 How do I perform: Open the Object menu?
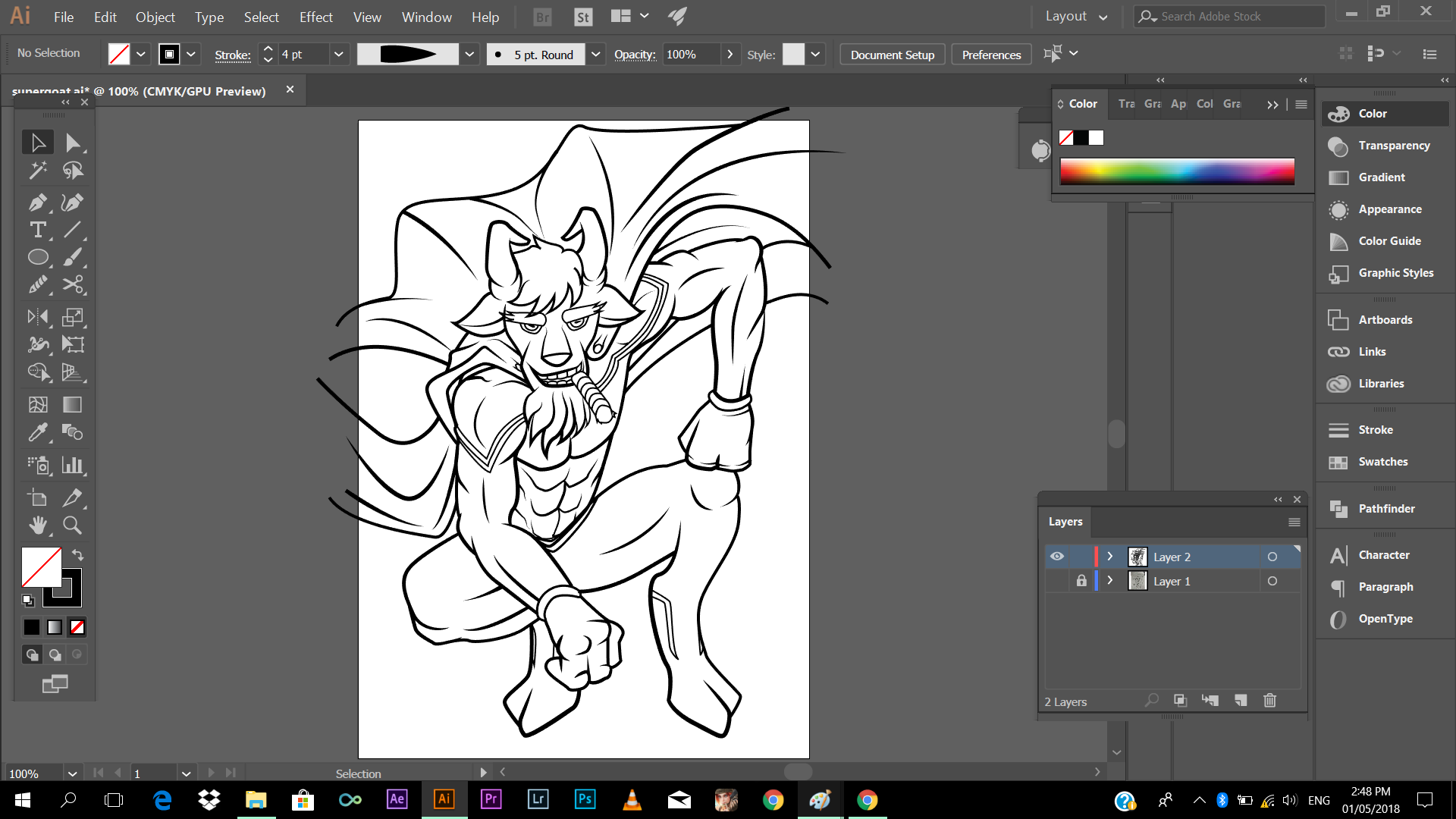[x=155, y=17]
